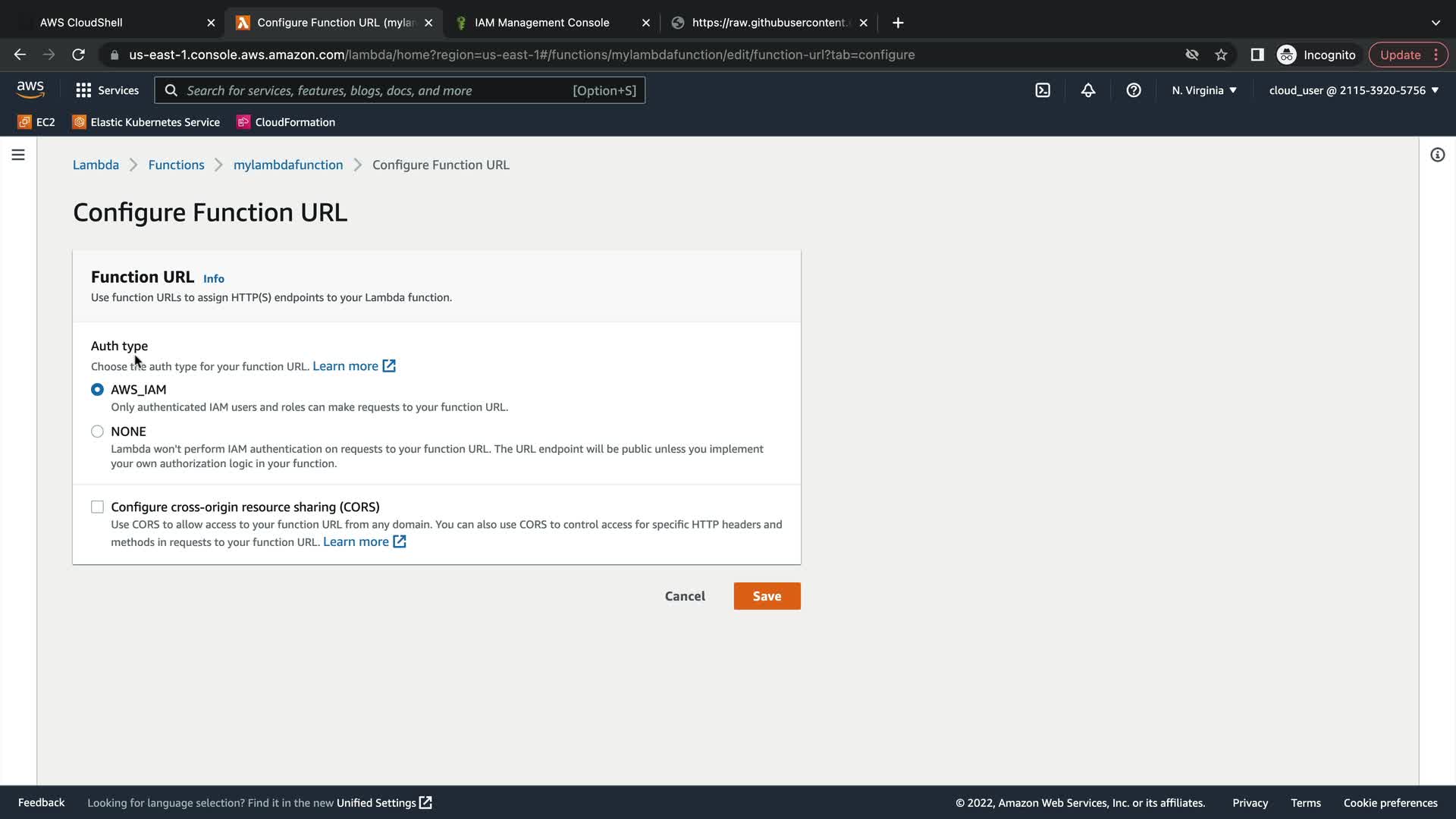Click mylambdafunction breadcrumb link
This screenshot has height=819, width=1456.
pyautogui.click(x=288, y=165)
